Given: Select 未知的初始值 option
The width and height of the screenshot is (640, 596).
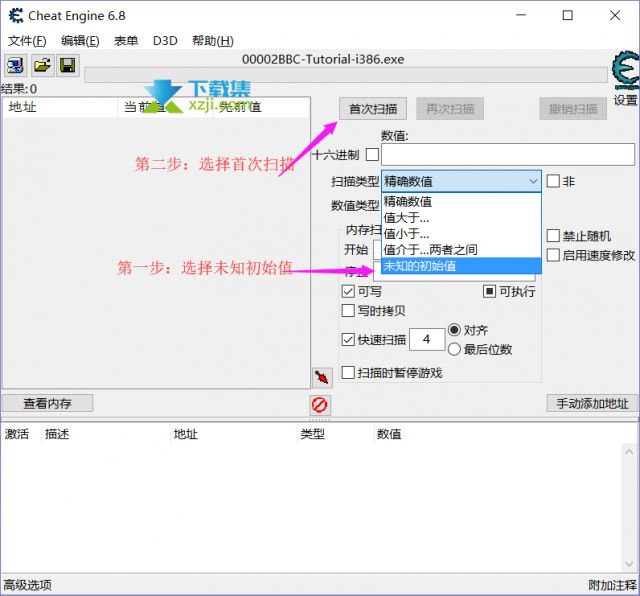Looking at the screenshot, I should pos(461,266).
